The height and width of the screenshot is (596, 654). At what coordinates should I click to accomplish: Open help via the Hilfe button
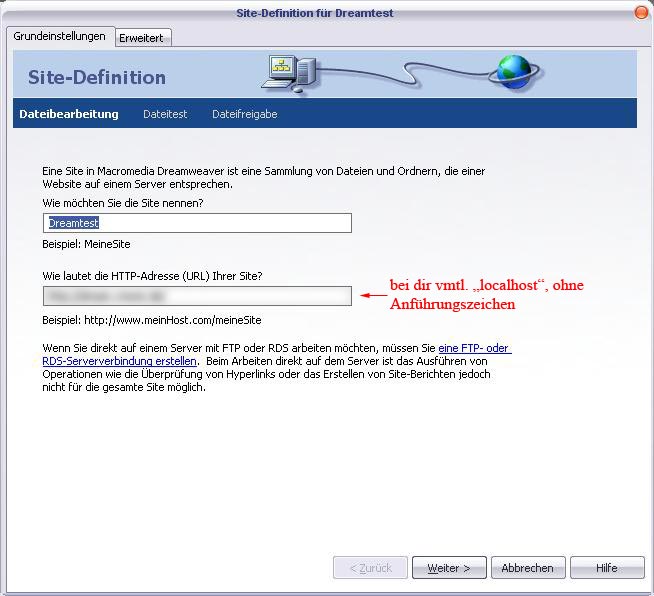(x=607, y=568)
